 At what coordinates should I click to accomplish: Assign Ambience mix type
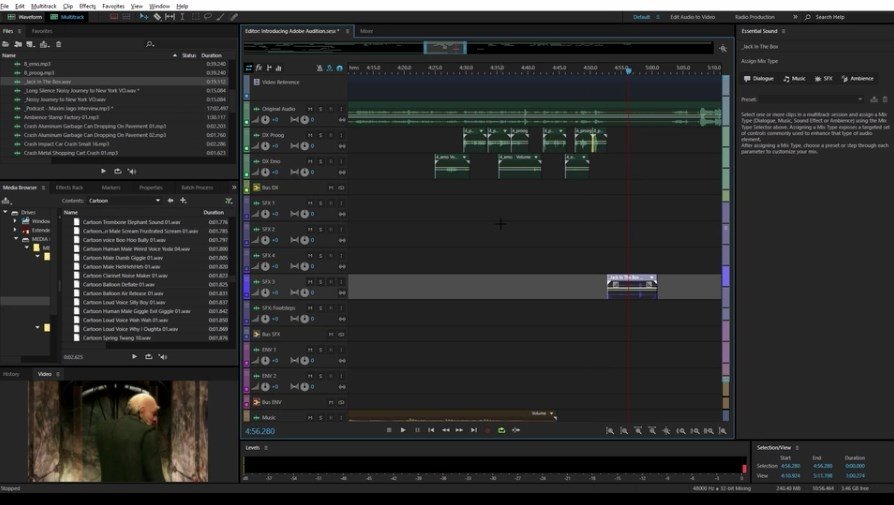pos(858,79)
